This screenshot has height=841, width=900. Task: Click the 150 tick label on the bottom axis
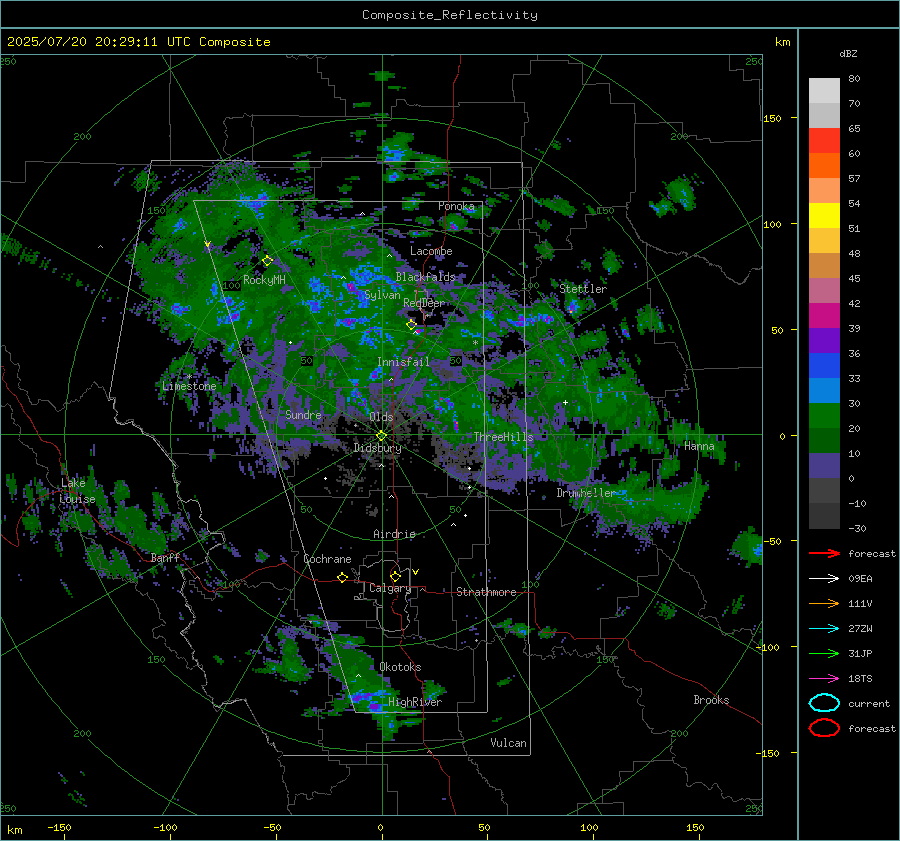[x=695, y=827]
